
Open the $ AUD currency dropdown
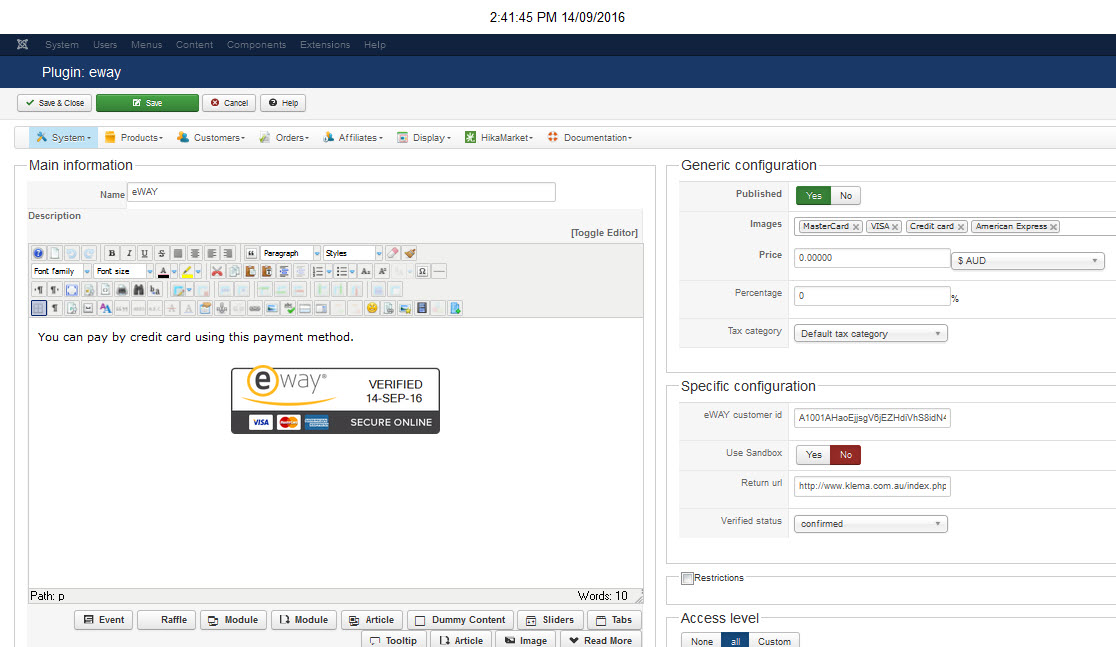coord(1028,261)
